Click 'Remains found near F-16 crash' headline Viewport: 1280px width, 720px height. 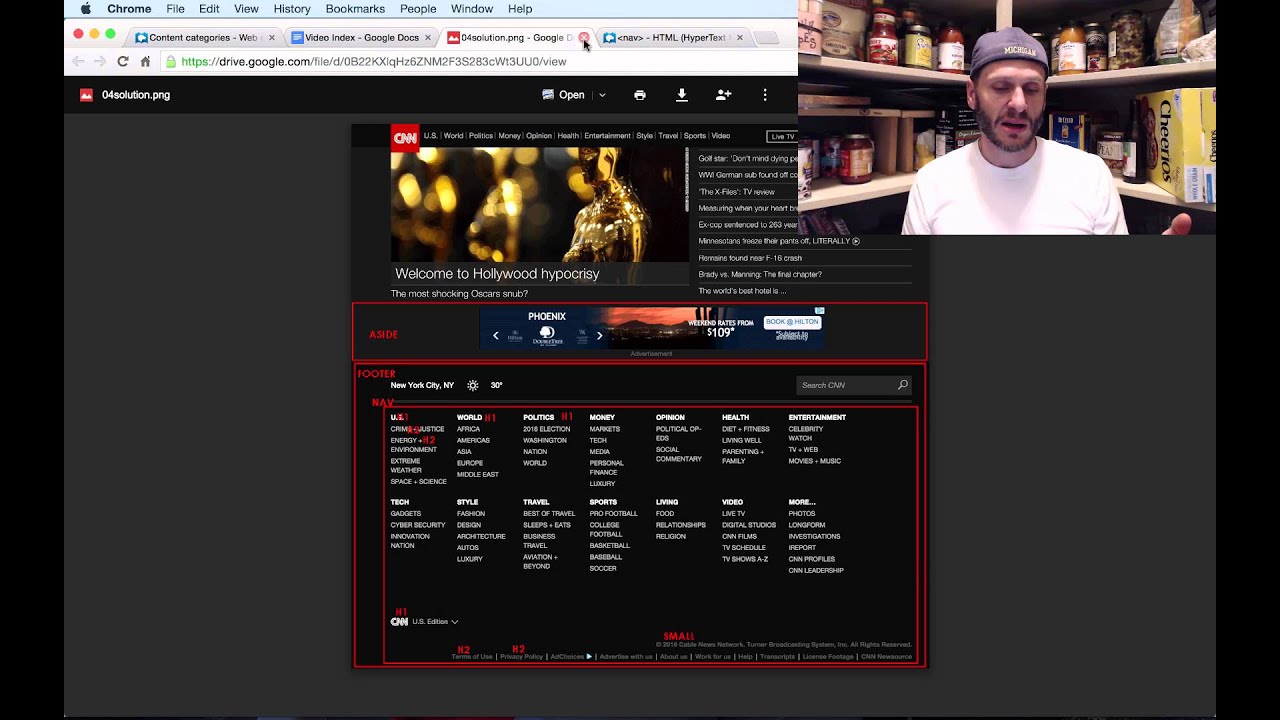coord(750,258)
